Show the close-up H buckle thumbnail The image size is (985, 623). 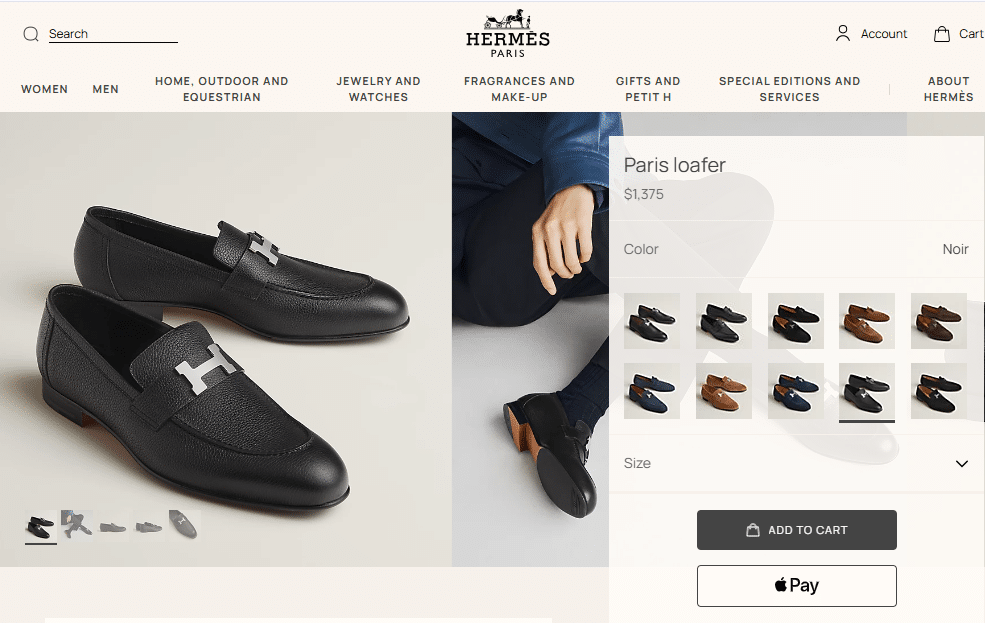click(184, 524)
